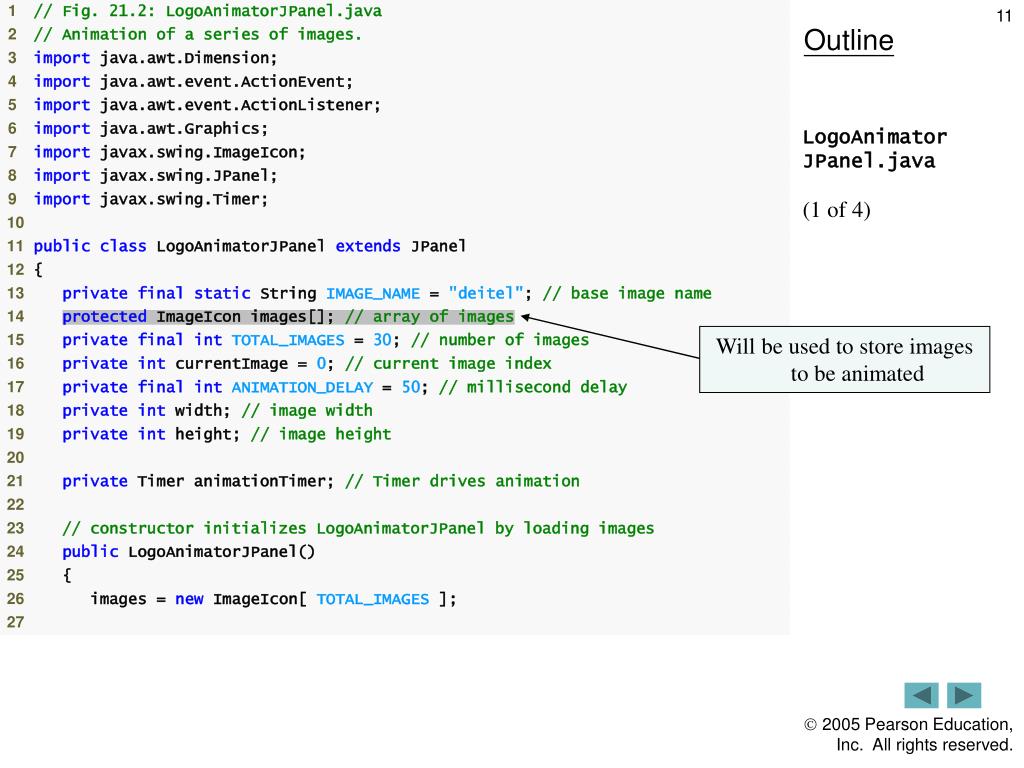The image size is (1024, 768).
Task: Click the 'private int width' line
Action: [x=217, y=411]
